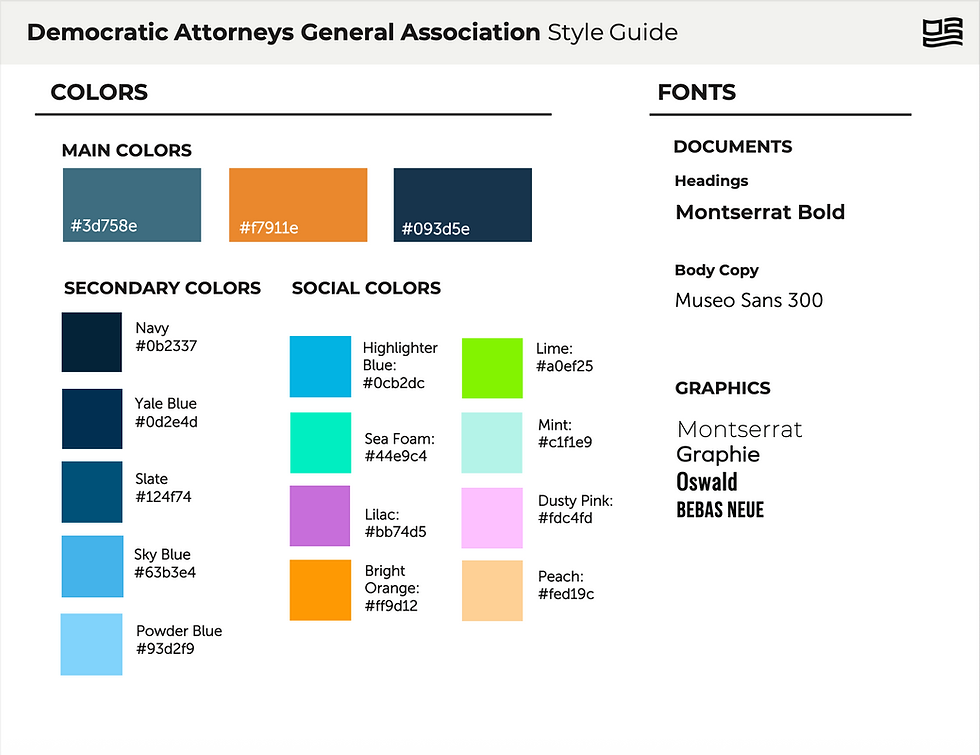Click the hex code '#93d2f9'

166,649
